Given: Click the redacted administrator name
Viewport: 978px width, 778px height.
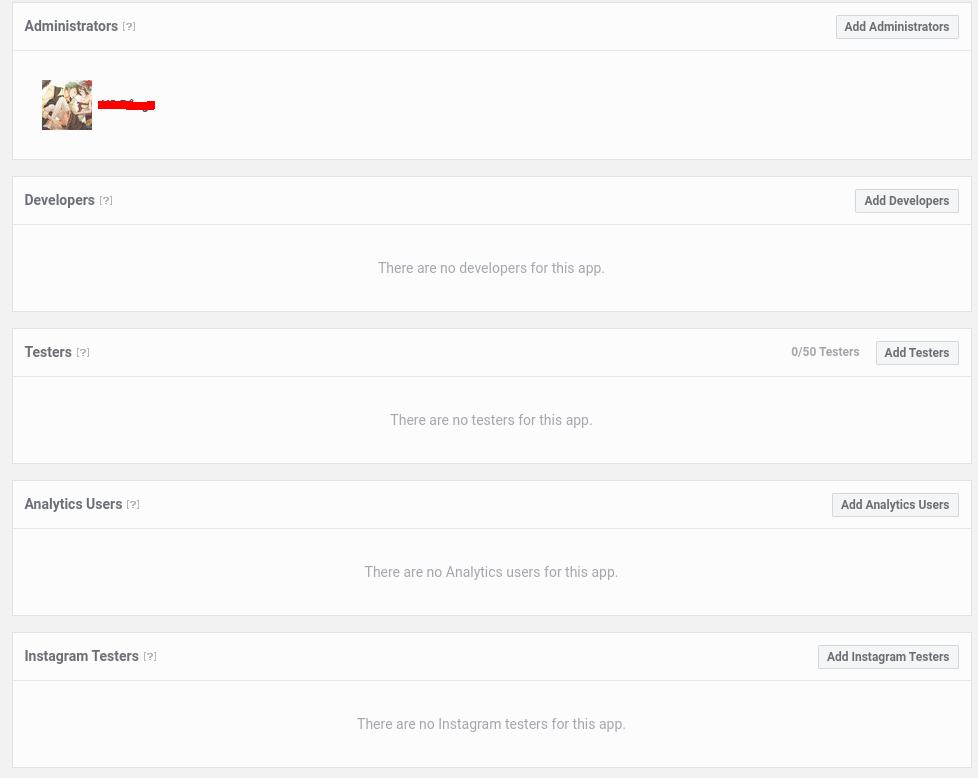Looking at the screenshot, I should click(x=126, y=105).
